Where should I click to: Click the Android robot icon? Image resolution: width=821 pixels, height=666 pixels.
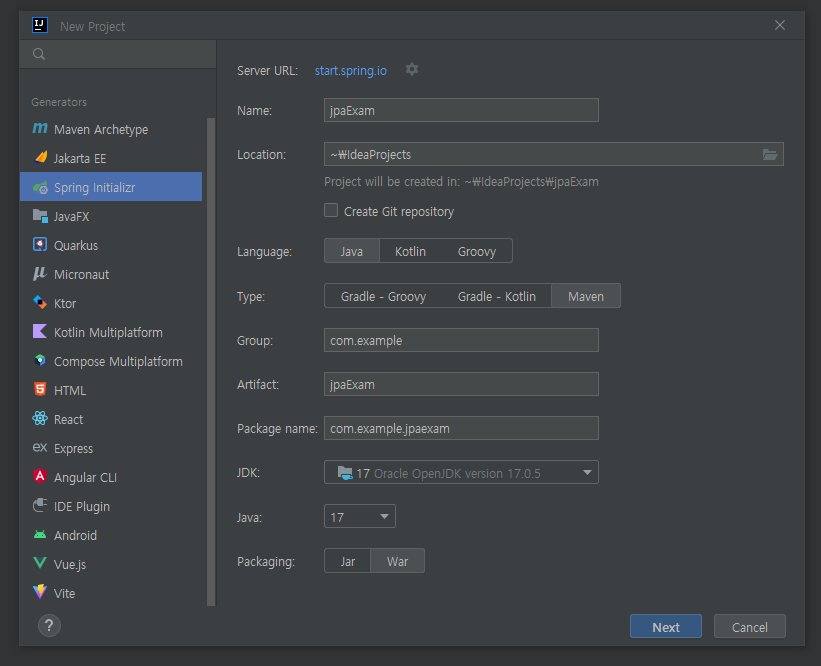click(x=40, y=535)
